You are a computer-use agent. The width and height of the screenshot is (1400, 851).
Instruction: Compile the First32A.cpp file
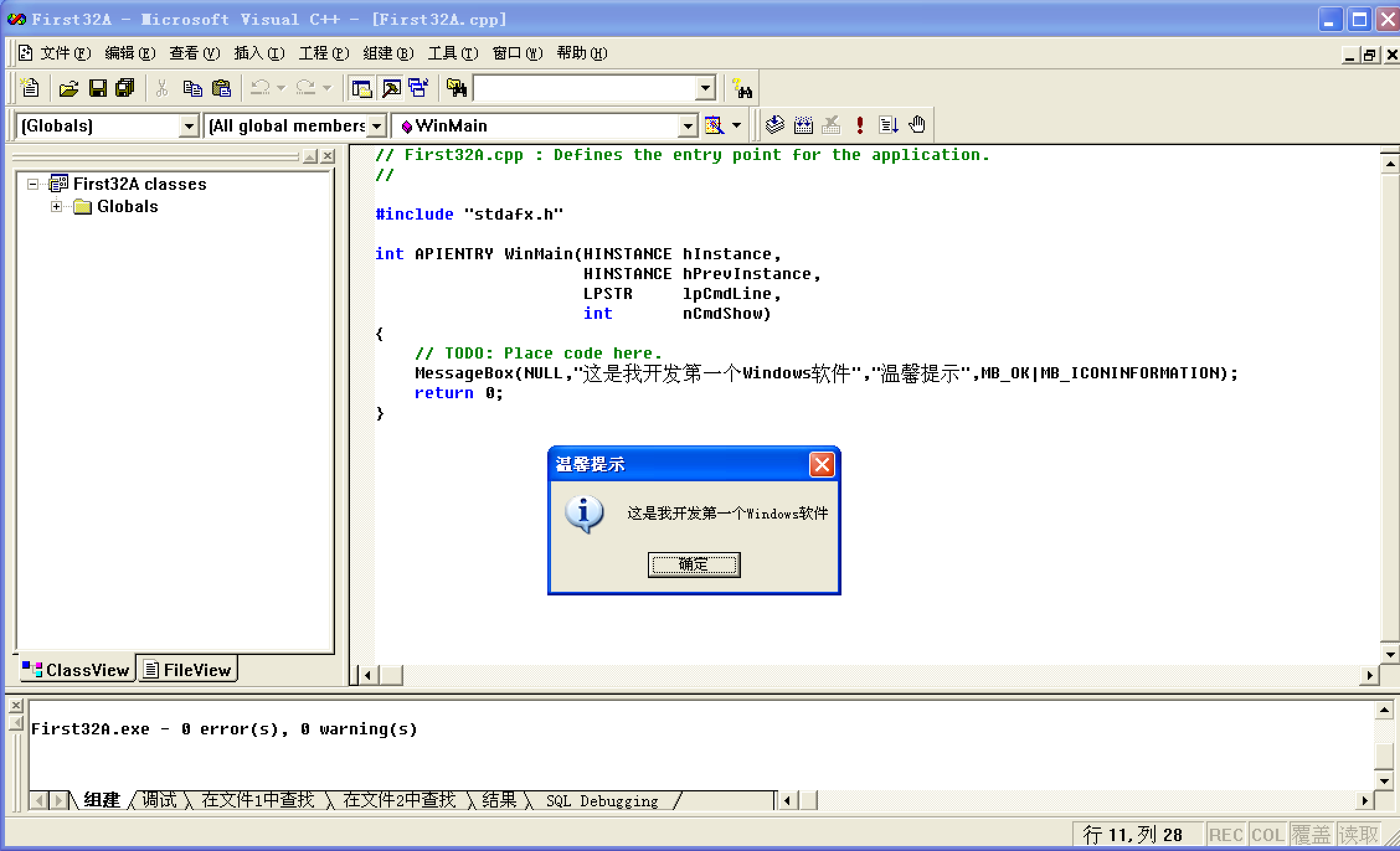point(773,124)
